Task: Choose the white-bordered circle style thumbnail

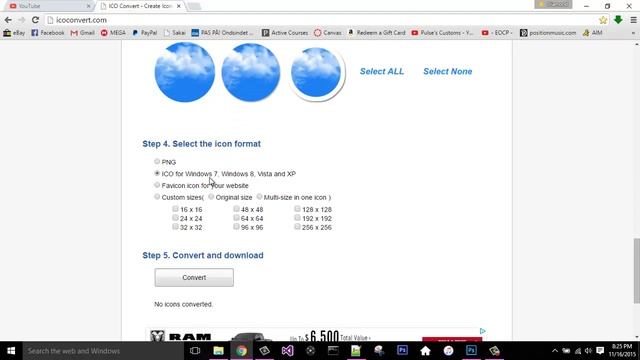Action: coord(316,73)
